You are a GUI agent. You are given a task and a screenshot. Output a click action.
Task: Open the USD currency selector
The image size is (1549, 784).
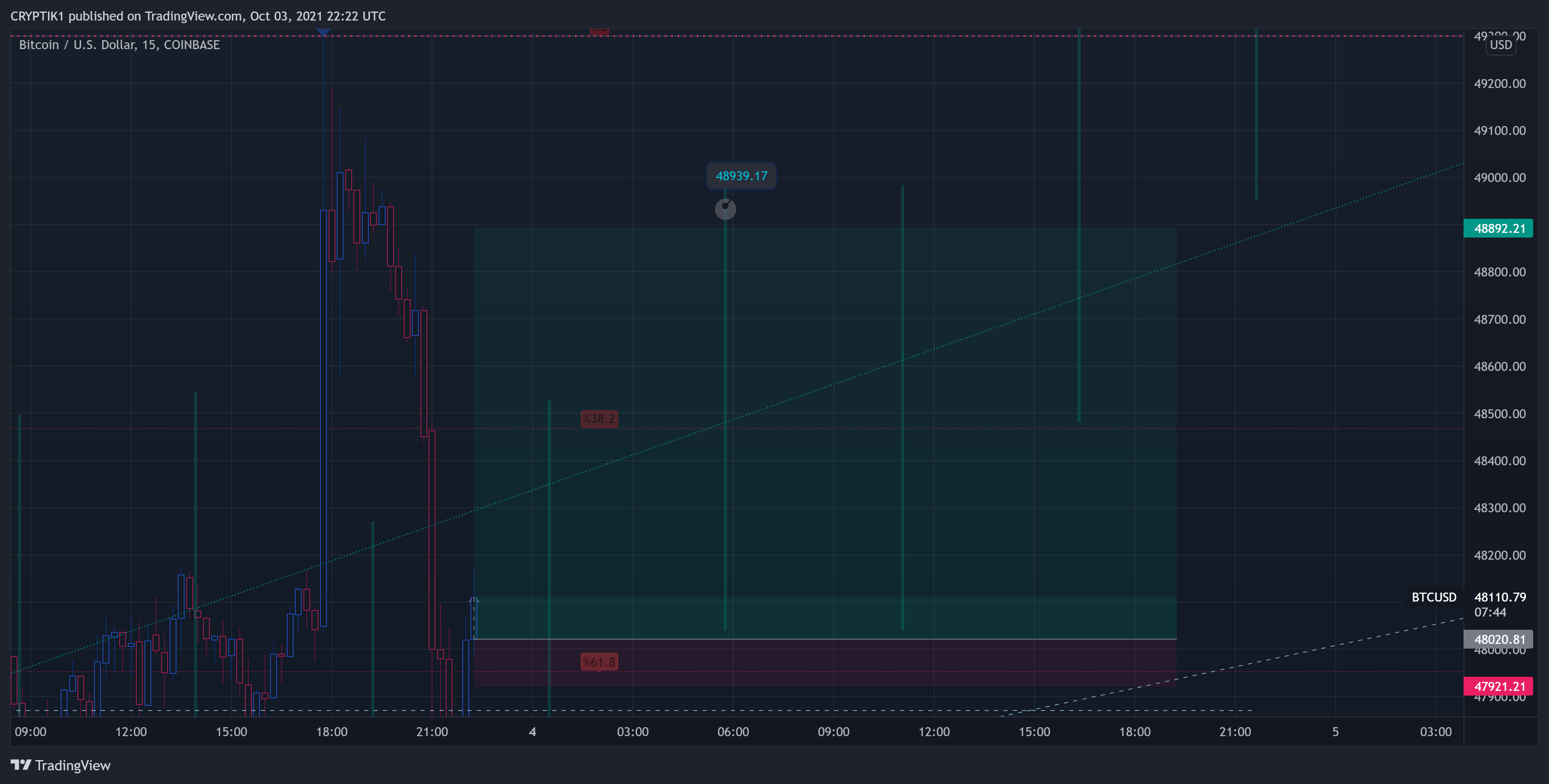pyautogui.click(x=1500, y=45)
